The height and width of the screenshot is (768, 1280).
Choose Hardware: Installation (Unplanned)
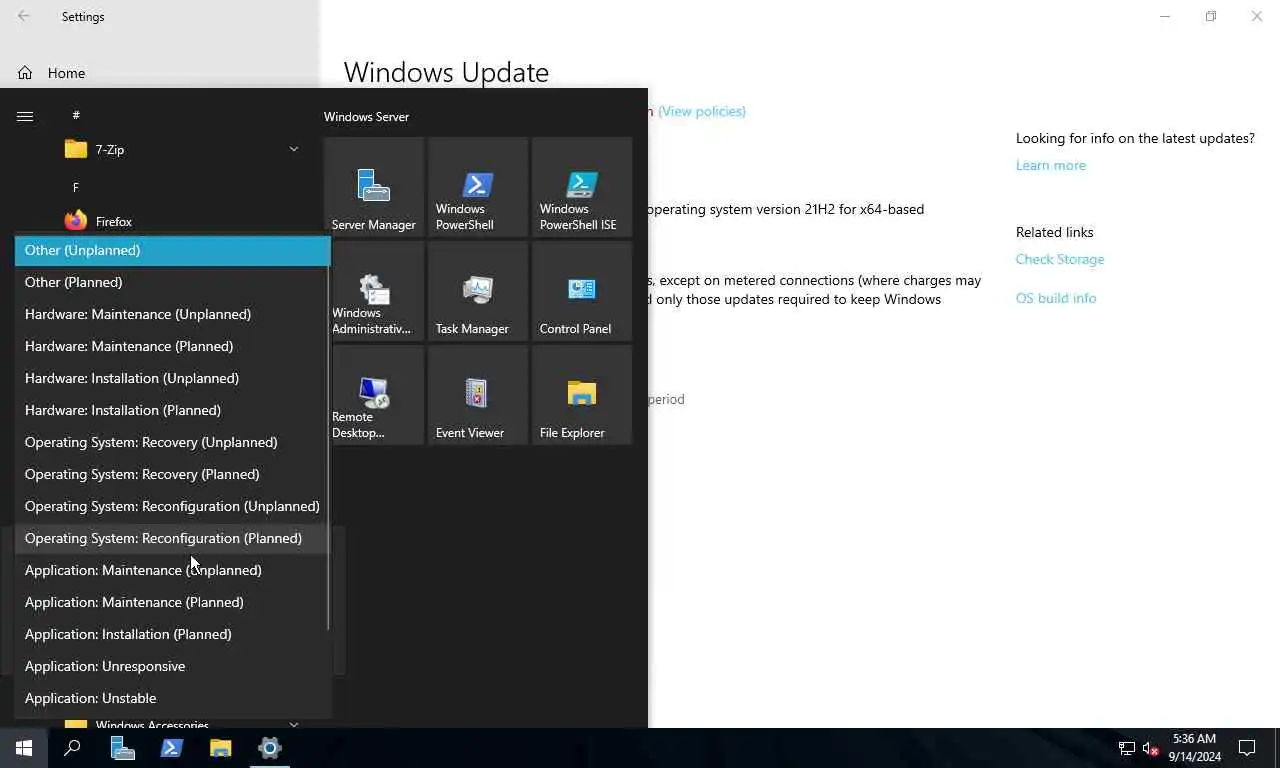pos(172,378)
